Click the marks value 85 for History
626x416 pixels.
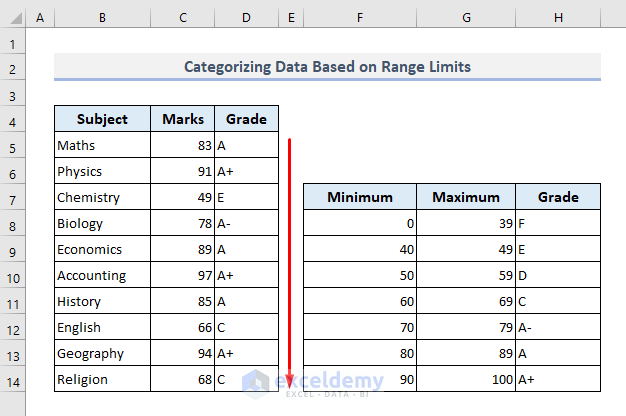click(182, 301)
